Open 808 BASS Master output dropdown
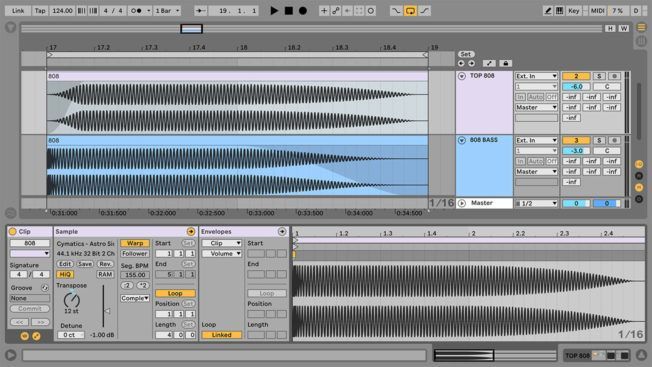 coord(536,172)
